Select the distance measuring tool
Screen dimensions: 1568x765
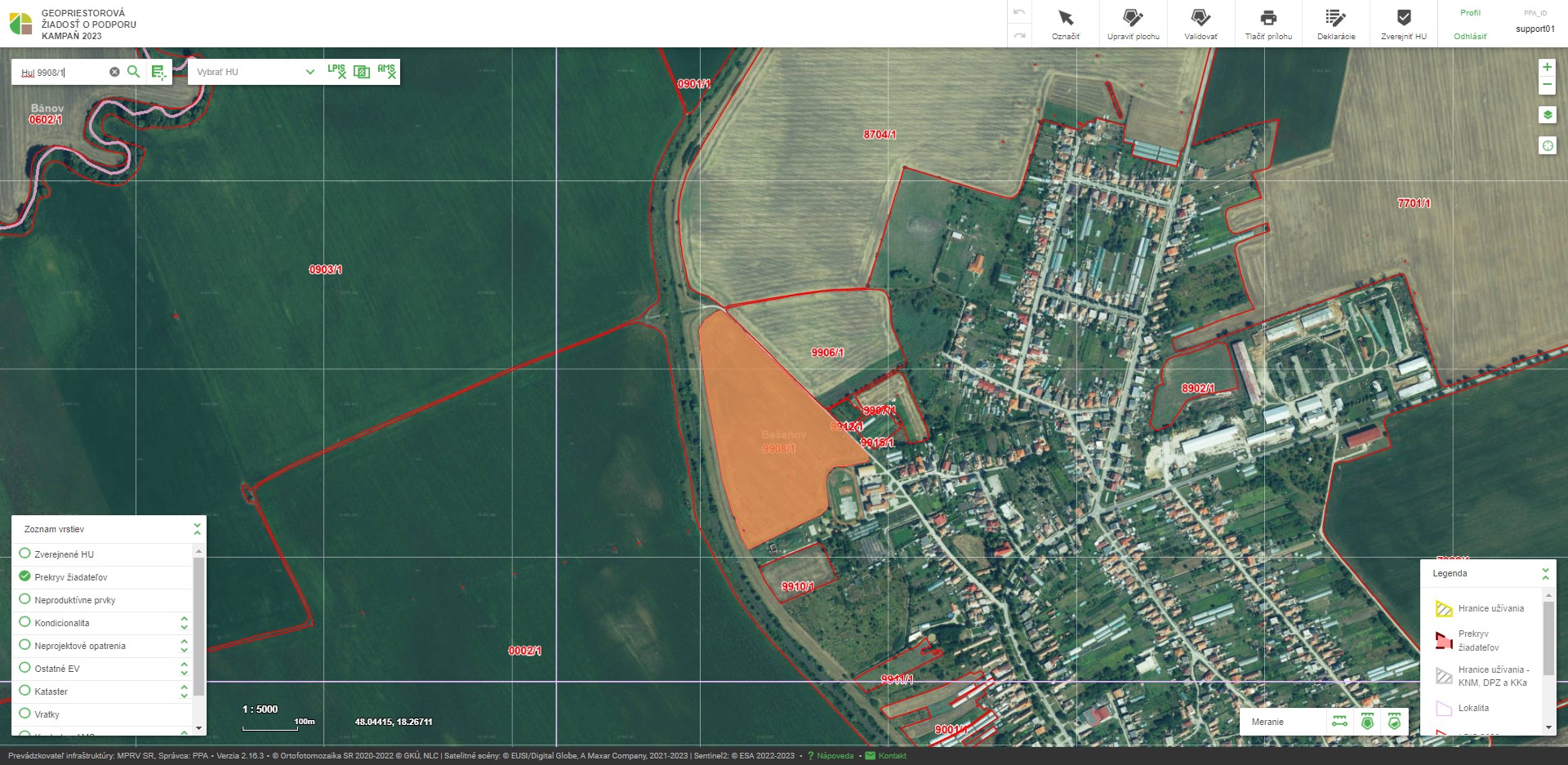tap(1339, 722)
